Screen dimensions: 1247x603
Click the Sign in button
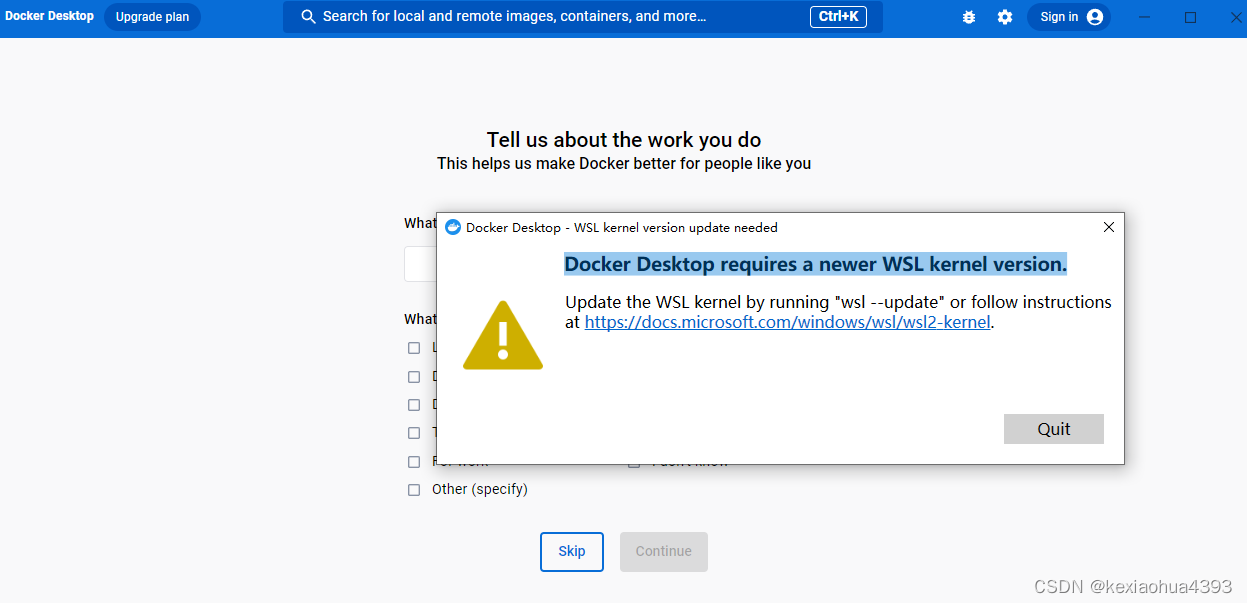[x=1060, y=16]
